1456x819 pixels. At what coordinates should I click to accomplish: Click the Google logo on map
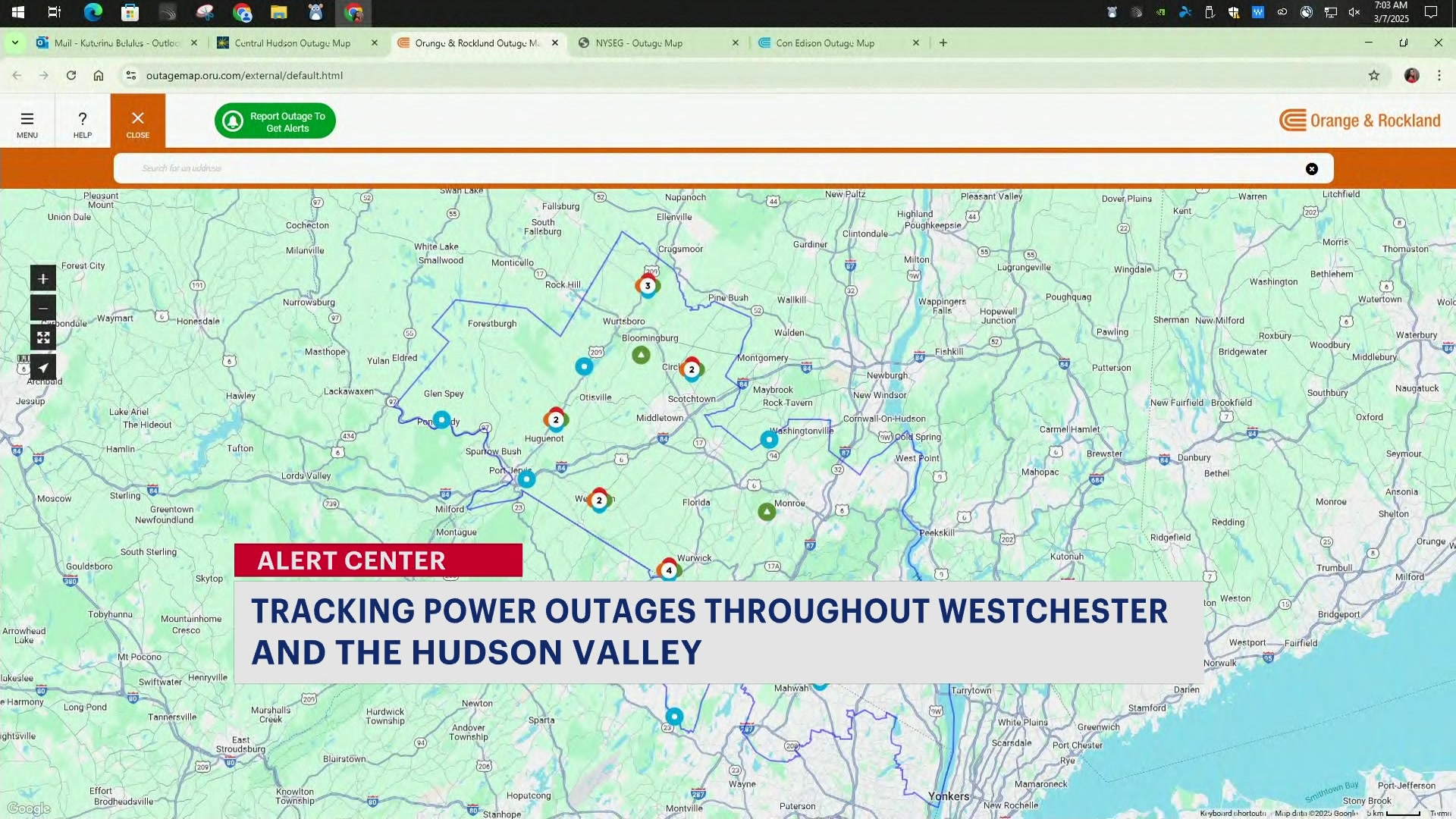pyautogui.click(x=29, y=808)
